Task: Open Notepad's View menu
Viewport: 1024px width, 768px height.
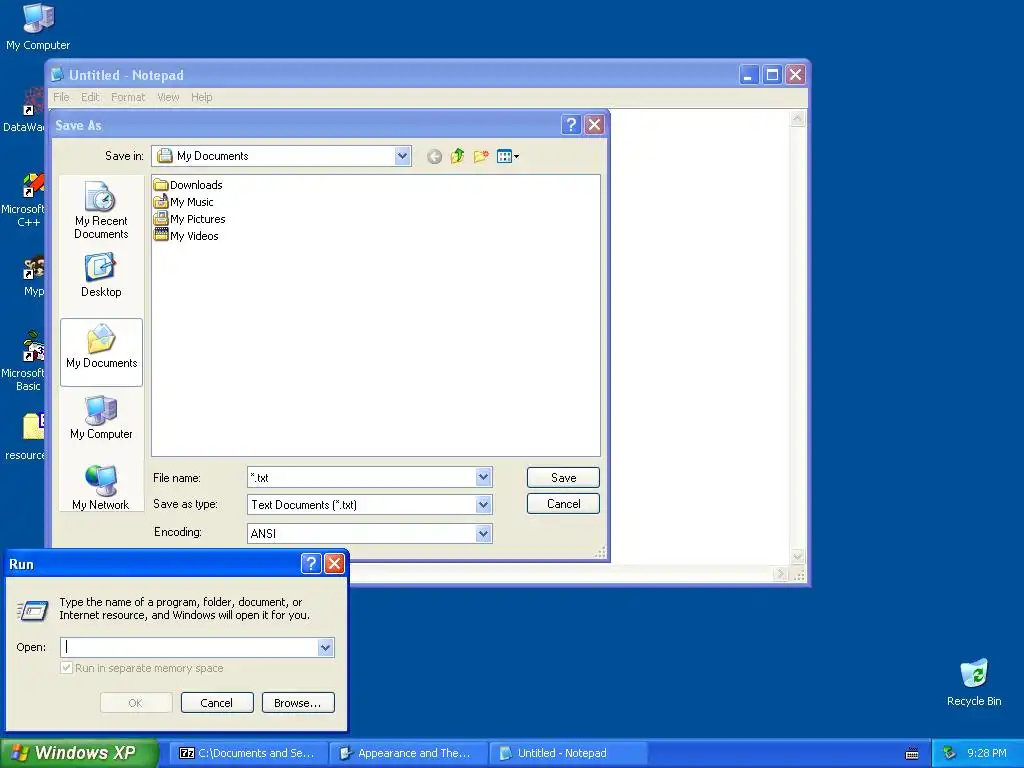Action: [x=168, y=97]
